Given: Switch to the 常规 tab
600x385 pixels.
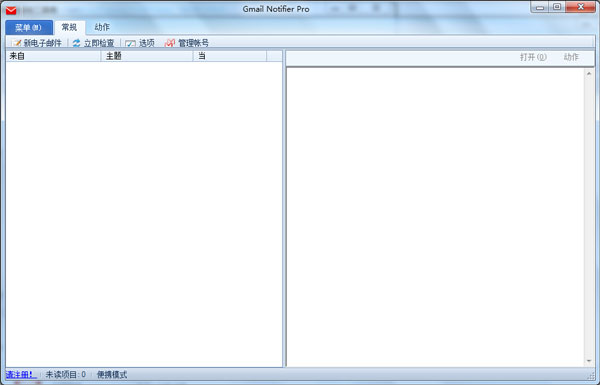Looking at the screenshot, I should point(69,27).
